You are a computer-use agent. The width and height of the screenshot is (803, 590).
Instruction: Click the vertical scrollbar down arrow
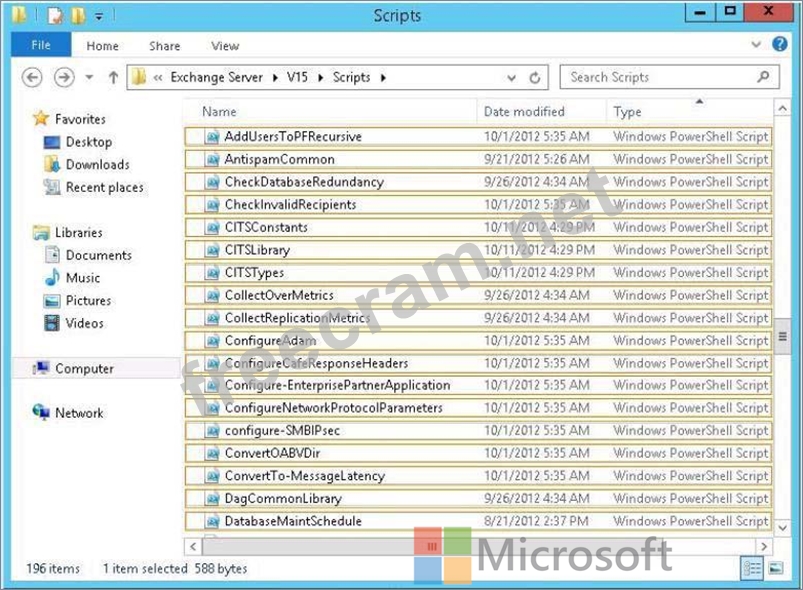click(782, 527)
